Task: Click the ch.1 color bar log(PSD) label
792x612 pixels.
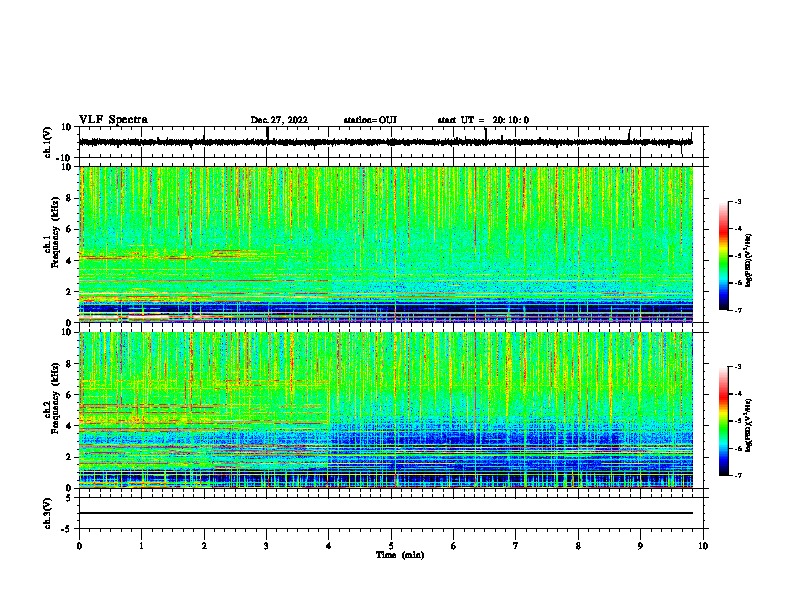Action: tap(749, 260)
